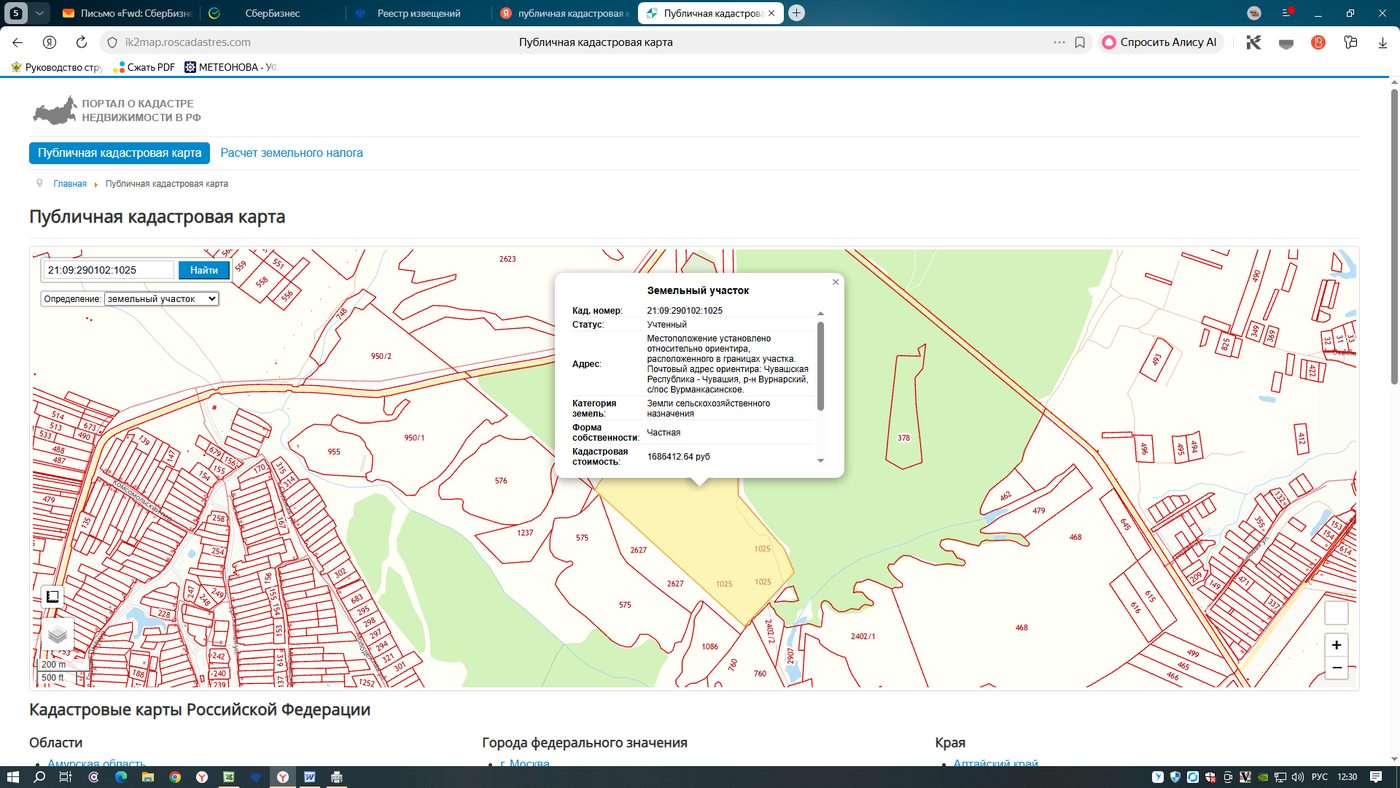Click the browser reload page icon
This screenshot has height=788, width=1400.
(x=82, y=42)
